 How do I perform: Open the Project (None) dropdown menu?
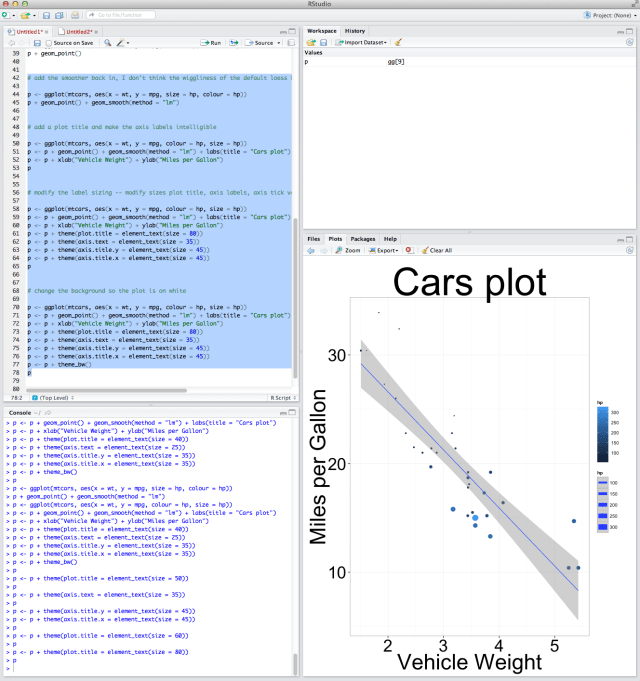tap(610, 15)
